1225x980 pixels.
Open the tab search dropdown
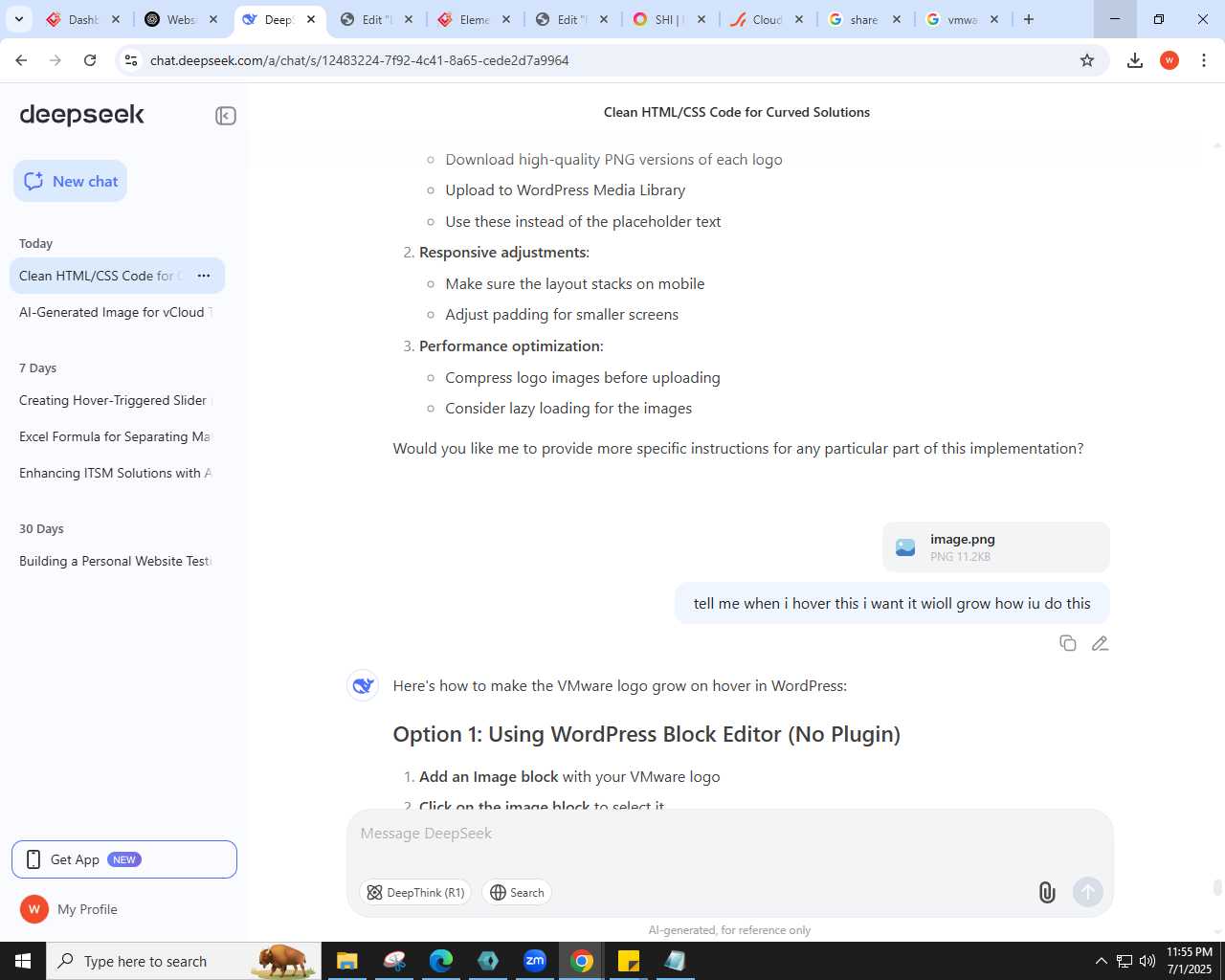coord(19,19)
